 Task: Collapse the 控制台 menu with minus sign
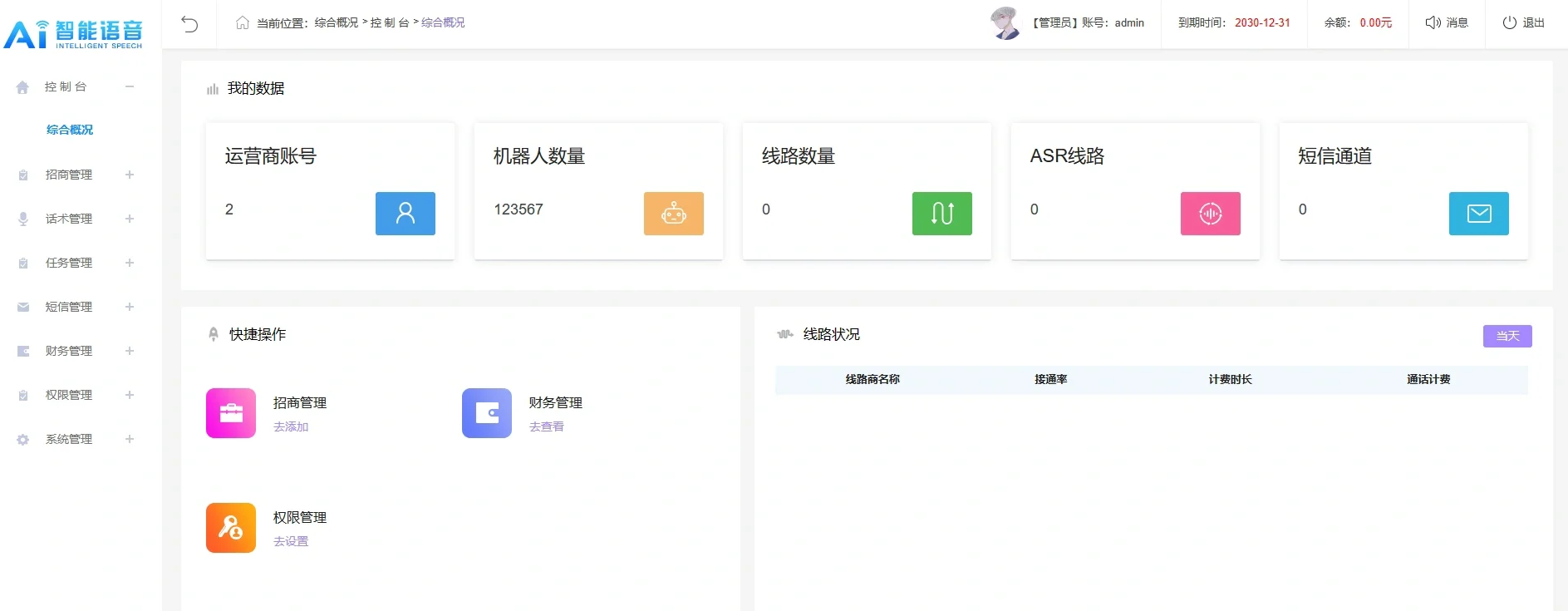point(130,86)
